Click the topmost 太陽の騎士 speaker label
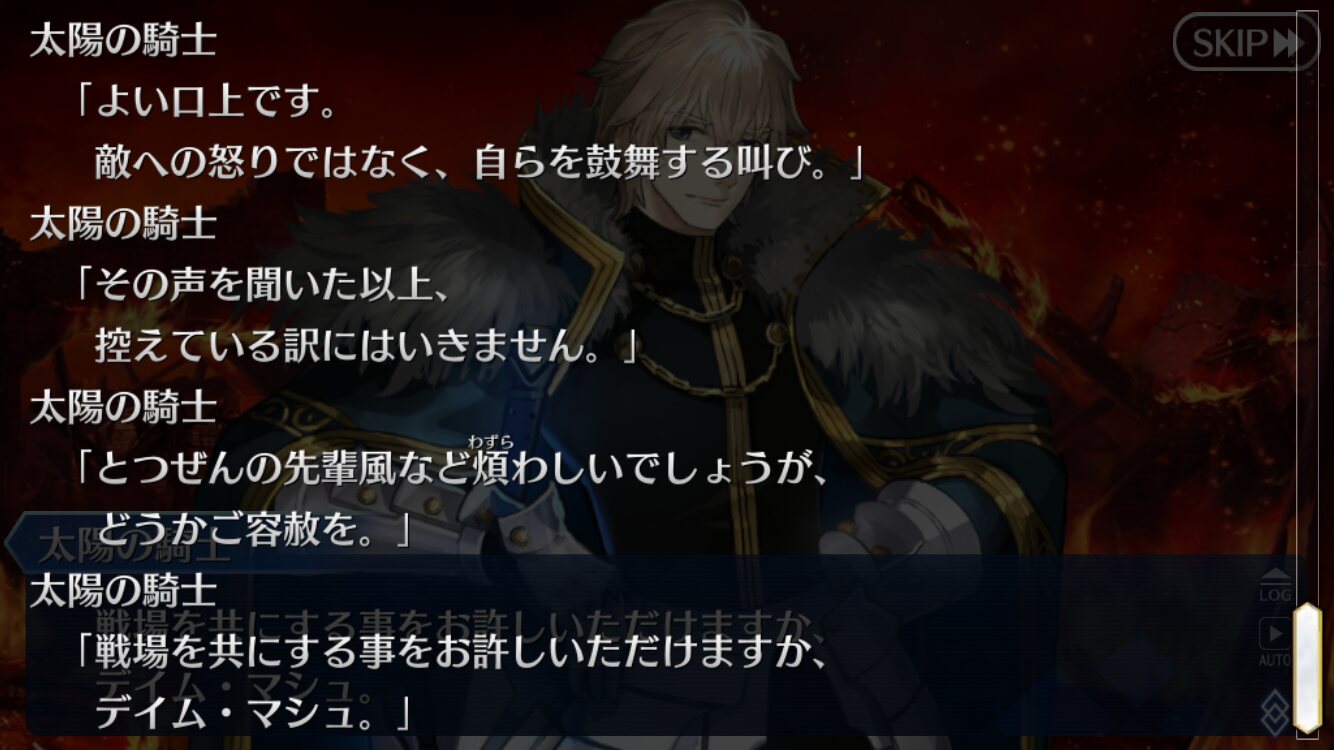Viewport: 1334px width, 750px height. tap(123, 40)
